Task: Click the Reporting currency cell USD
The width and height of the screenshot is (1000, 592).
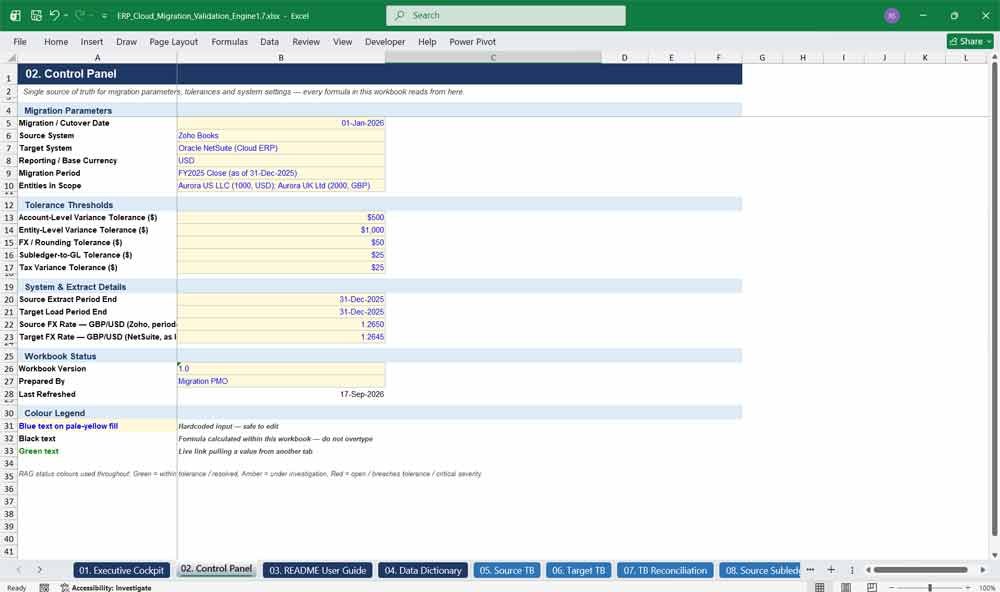Action: (281, 161)
